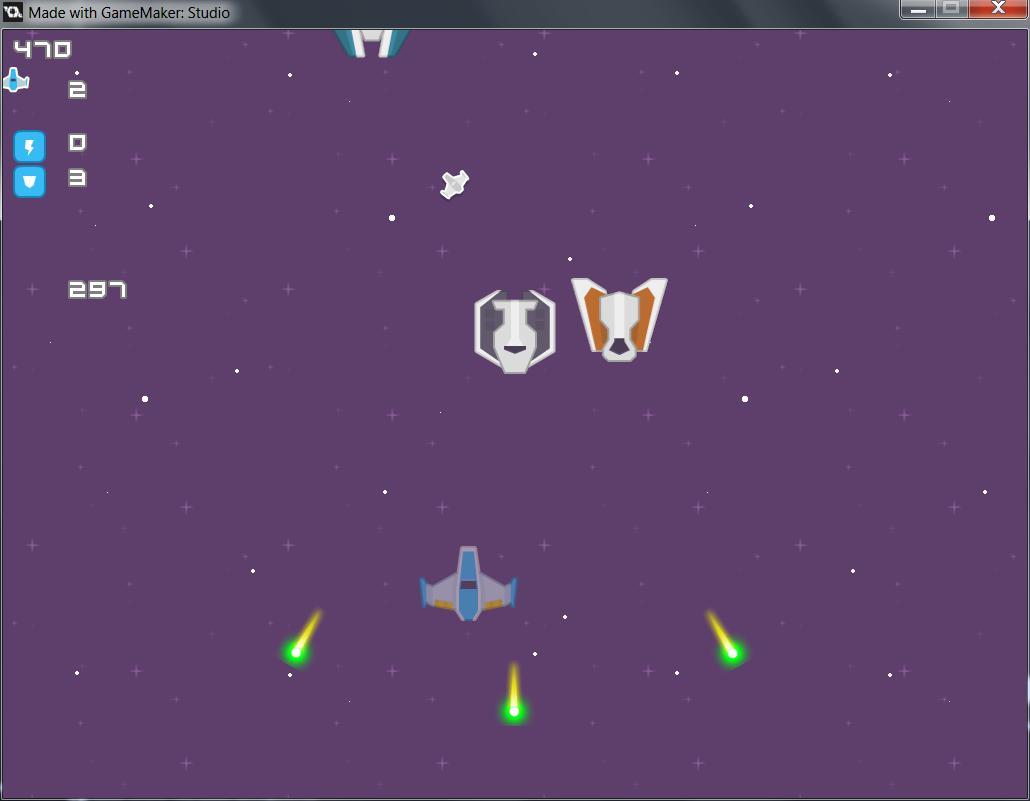Click the lives count number 2

(x=77, y=90)
